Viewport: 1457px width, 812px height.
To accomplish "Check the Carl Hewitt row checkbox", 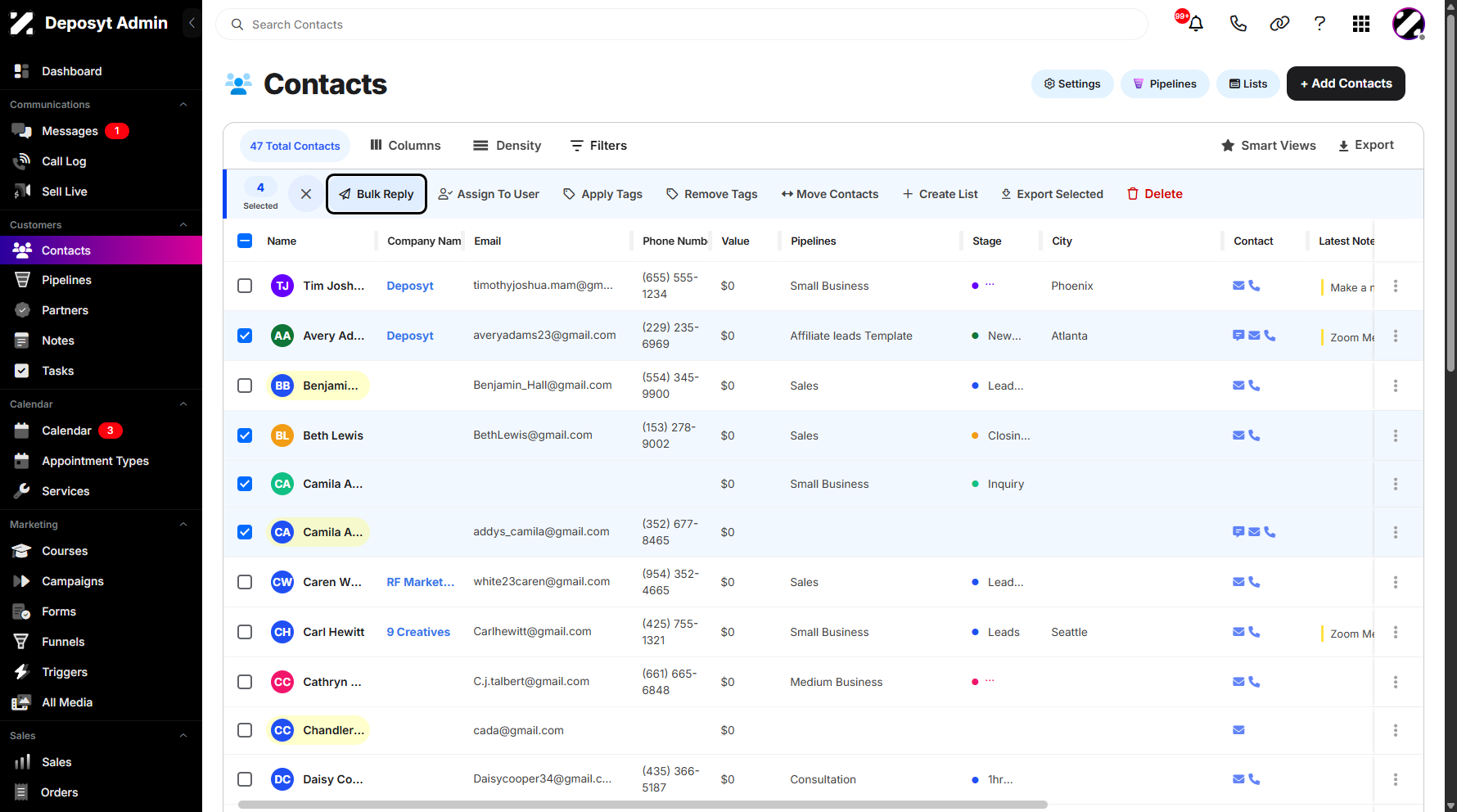I will click(x=245, y=632).
